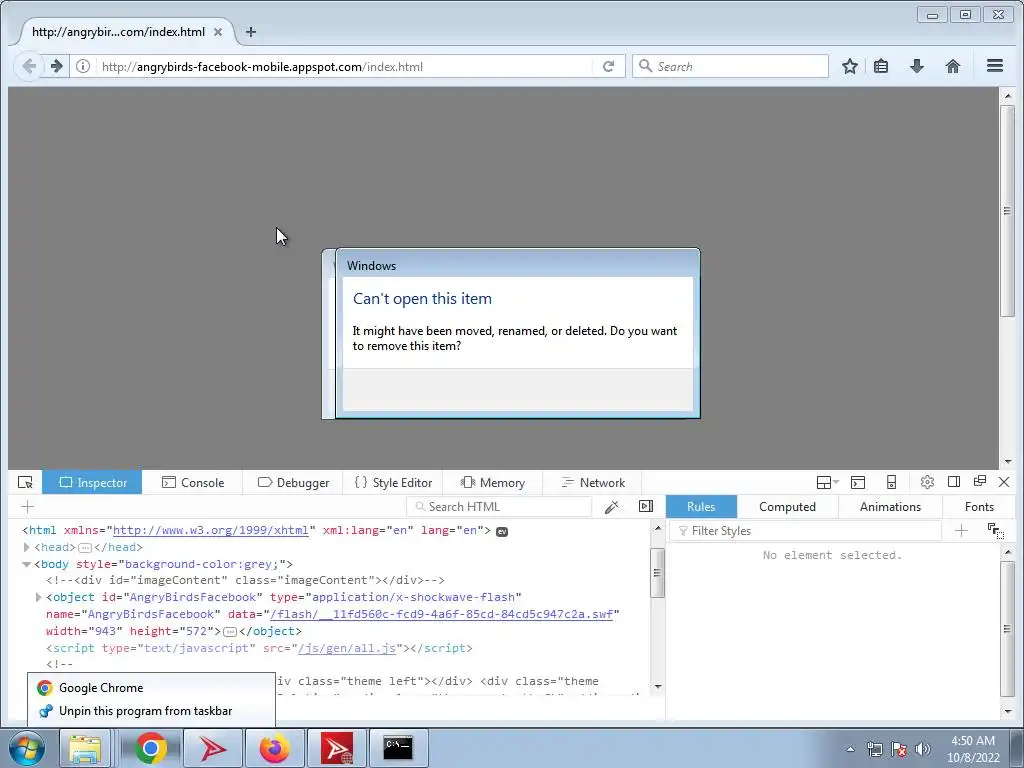Image resolution: width=1024 pixels, height=768 pixels.
Task: Open the Windows Start button
Action: (x=26, y=748)
